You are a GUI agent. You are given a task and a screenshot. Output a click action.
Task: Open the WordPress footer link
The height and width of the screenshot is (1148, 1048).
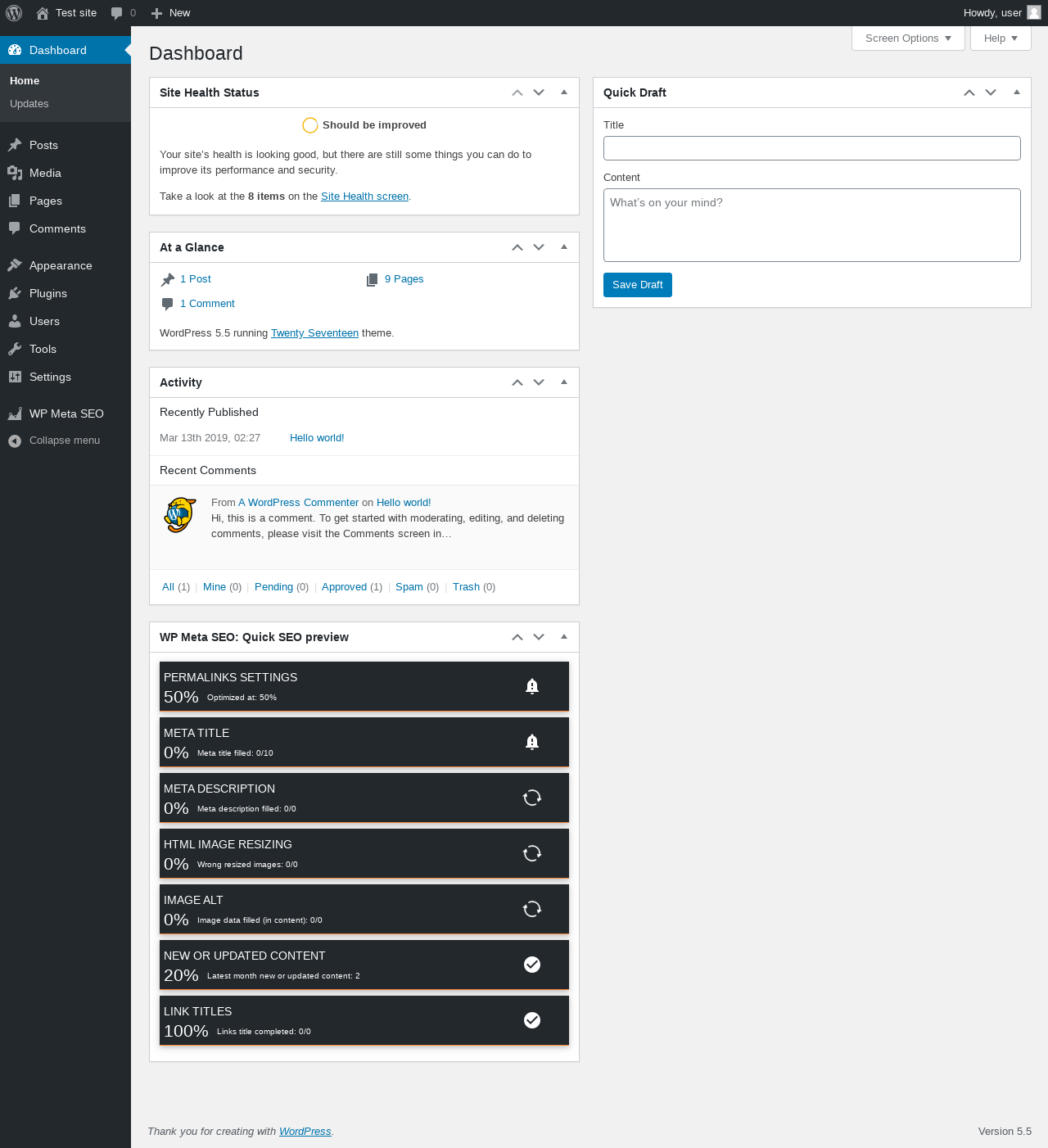[305, 1132]
